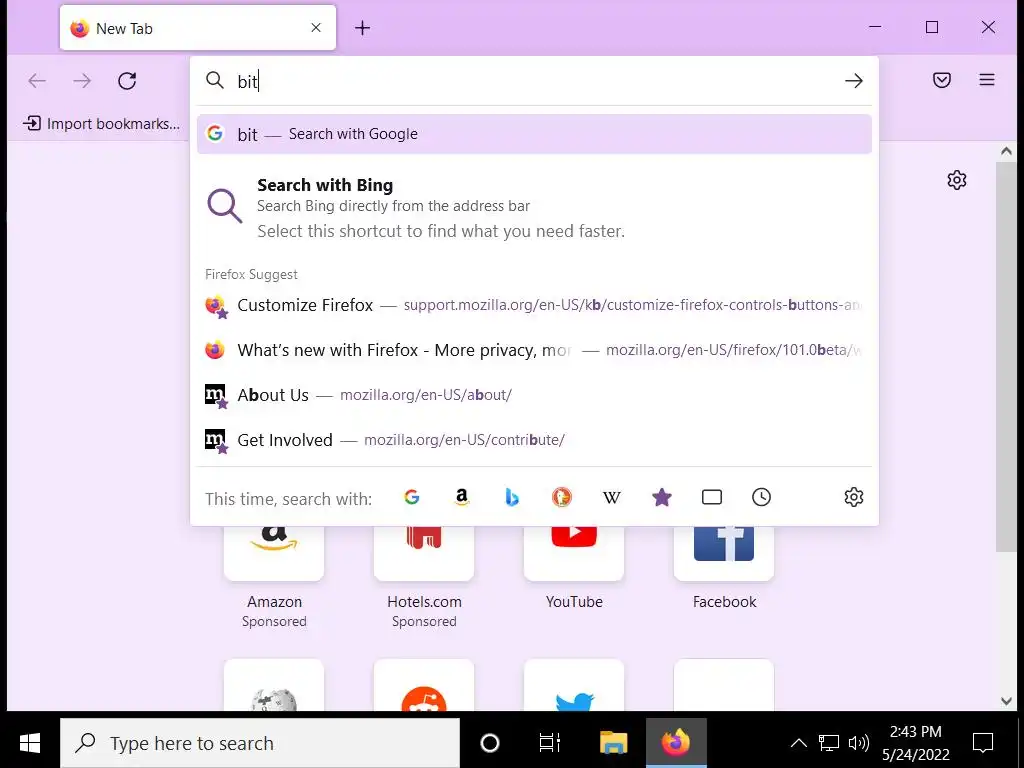This screenshot has height=768, width=1024.
Task: Open the Customize Firefox suggestion
Action: point(534,305)
